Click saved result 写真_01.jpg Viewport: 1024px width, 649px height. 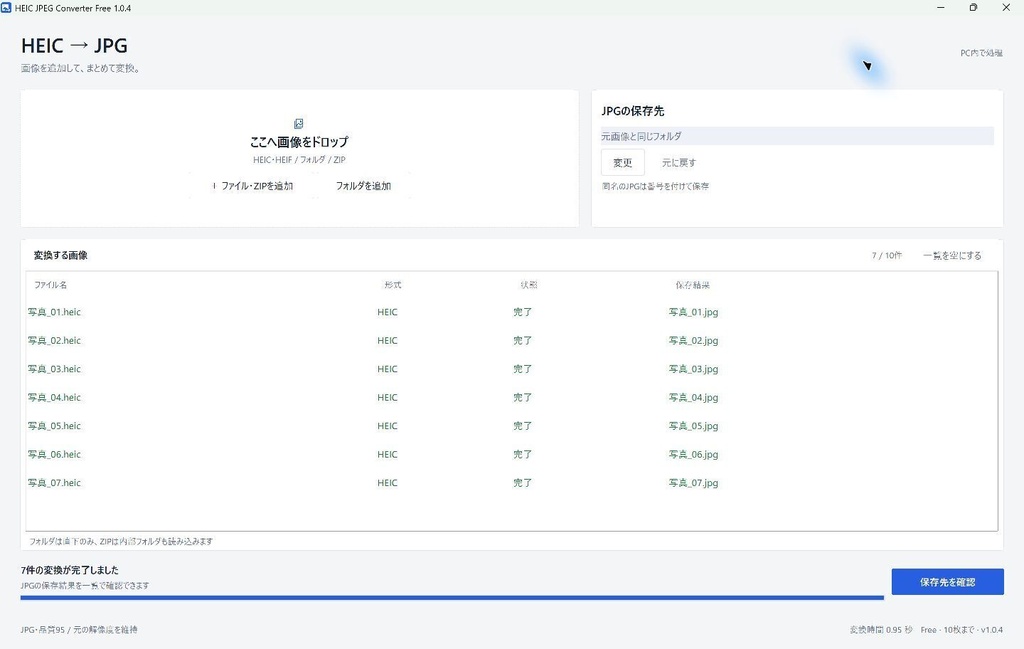click(693, 312)
